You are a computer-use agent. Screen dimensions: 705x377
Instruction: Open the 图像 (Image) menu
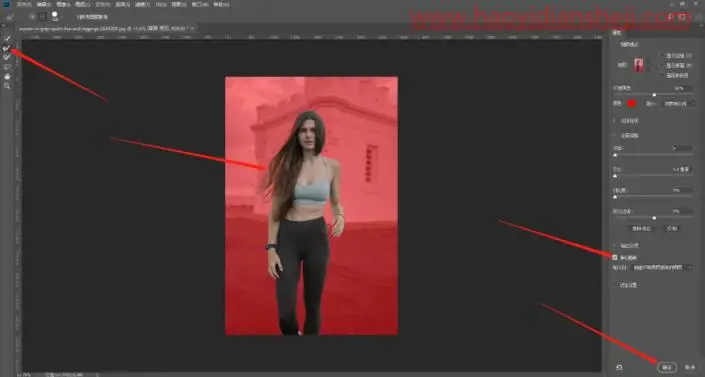tap(63, 4)
